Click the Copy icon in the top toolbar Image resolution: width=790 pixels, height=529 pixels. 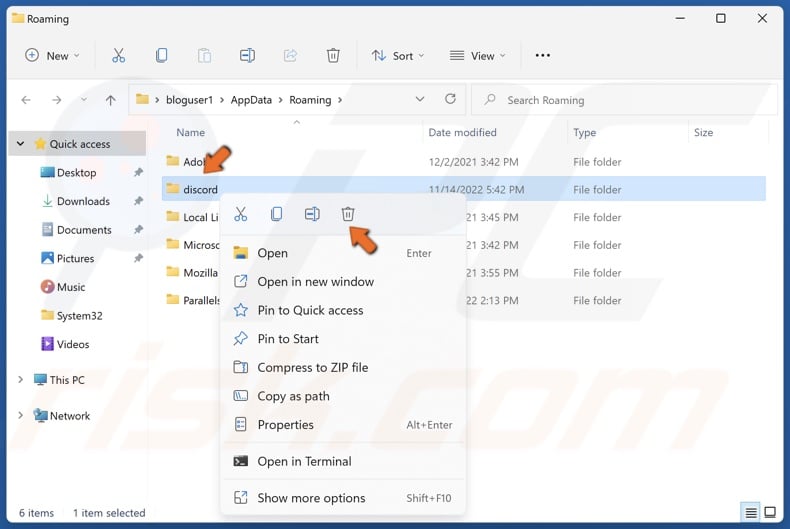coord(161,55)
